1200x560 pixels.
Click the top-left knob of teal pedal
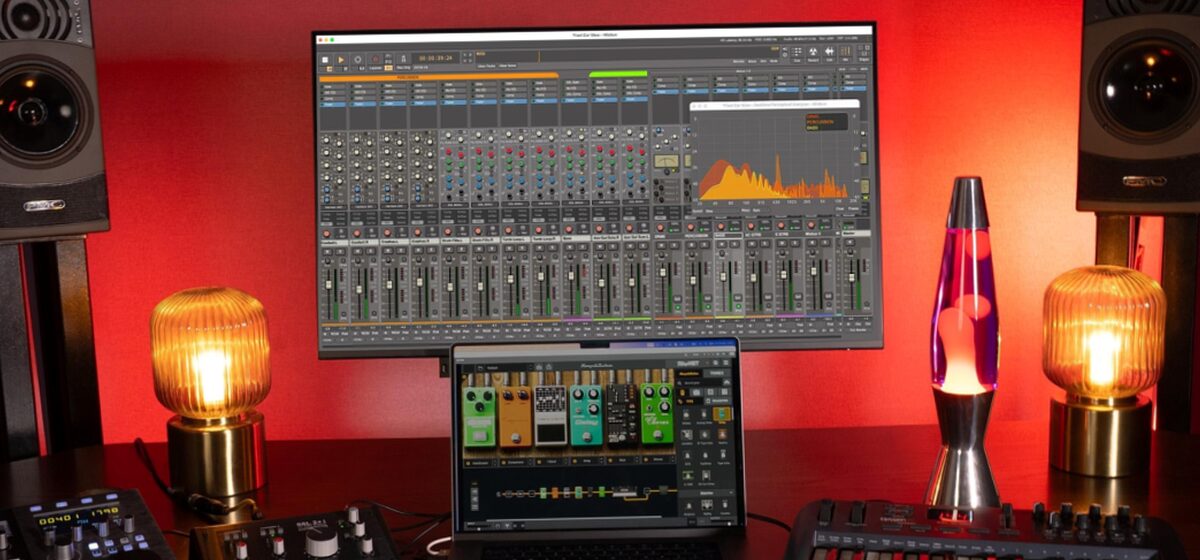[x=578, y=393]
